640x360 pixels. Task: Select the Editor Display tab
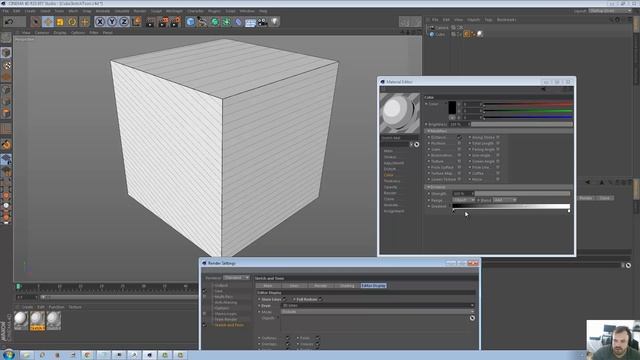point(373,286)
